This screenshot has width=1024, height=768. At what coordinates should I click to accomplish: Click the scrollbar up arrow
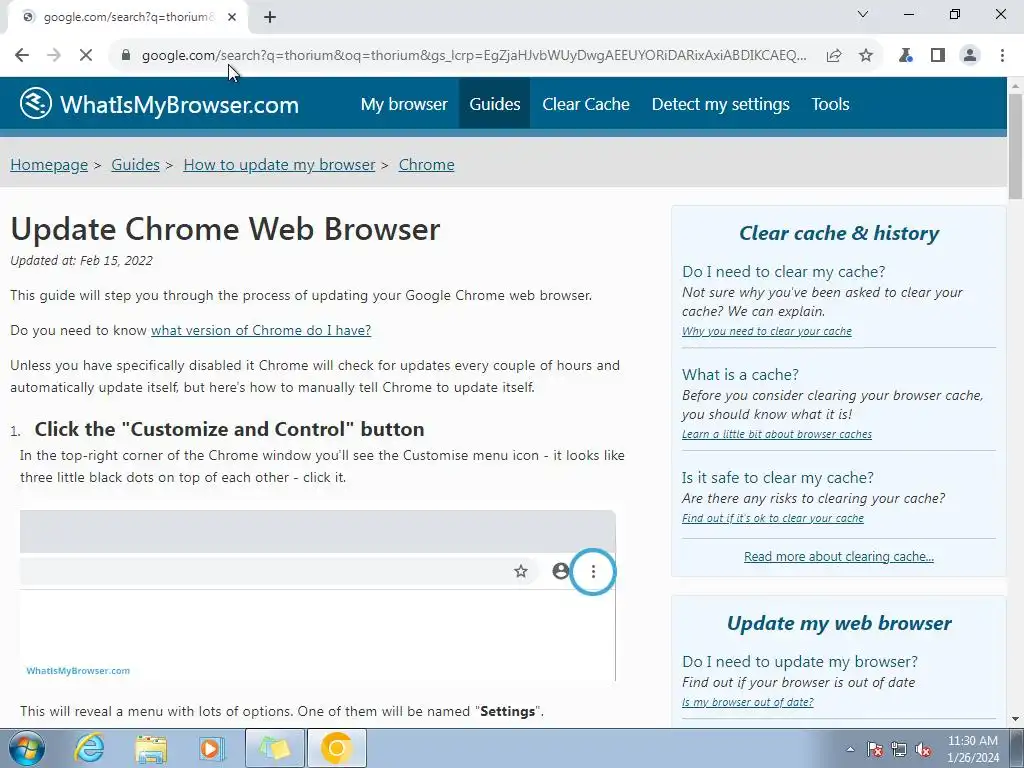[x=1016, y=86]
